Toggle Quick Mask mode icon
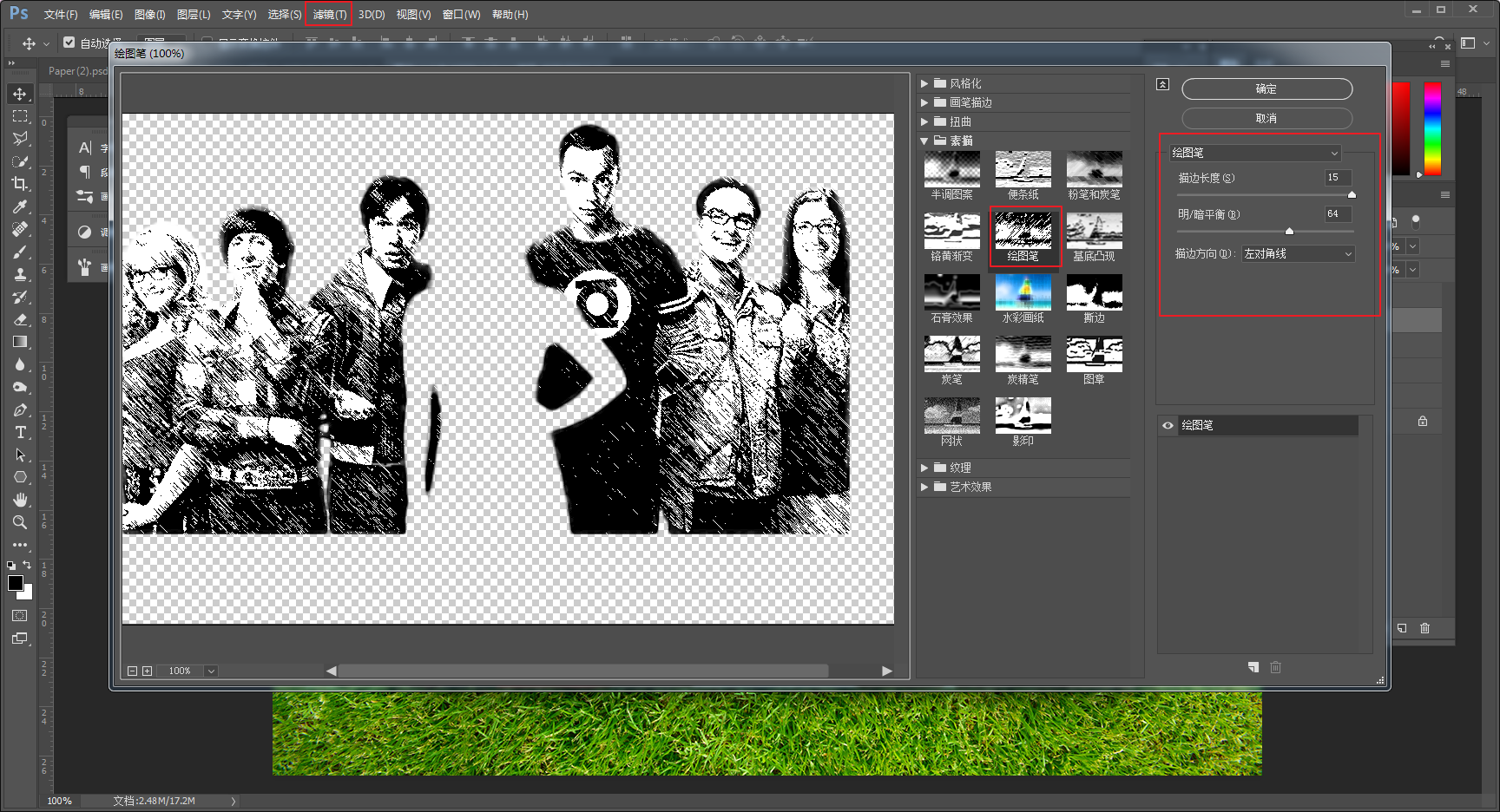Image resolution: width=1500 pixels, height=812 pixels. pos(20,615)
